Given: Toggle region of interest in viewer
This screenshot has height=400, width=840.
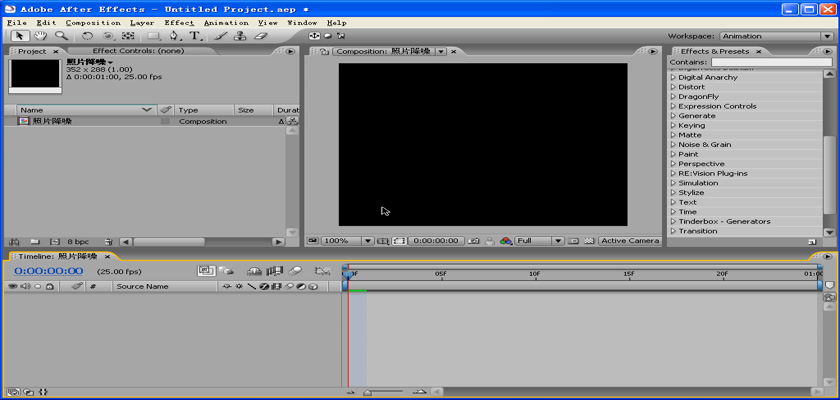Looking at the screenshot, I should 399,241.
